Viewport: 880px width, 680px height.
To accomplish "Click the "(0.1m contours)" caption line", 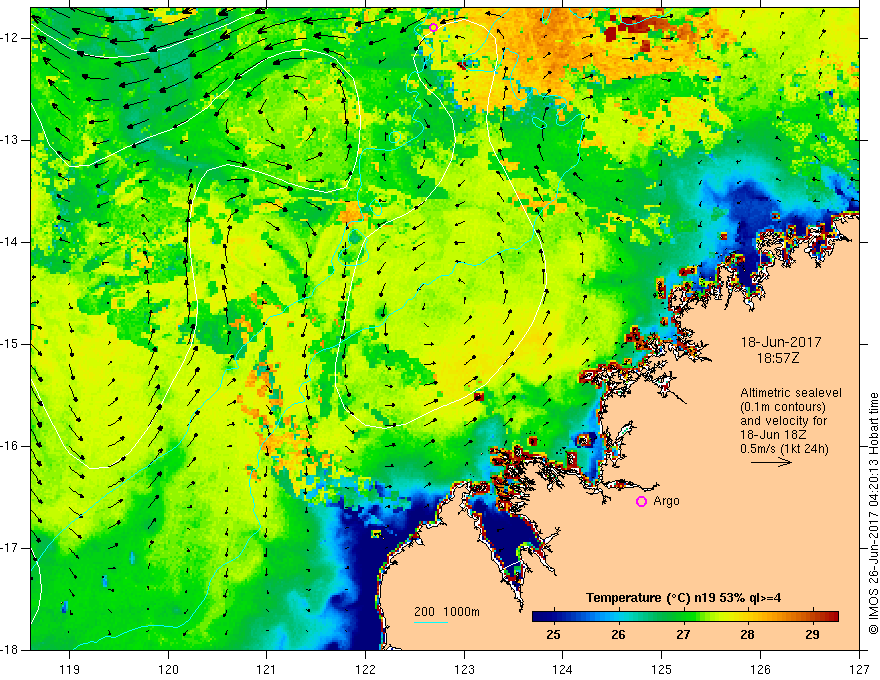I will coord(782,407).
